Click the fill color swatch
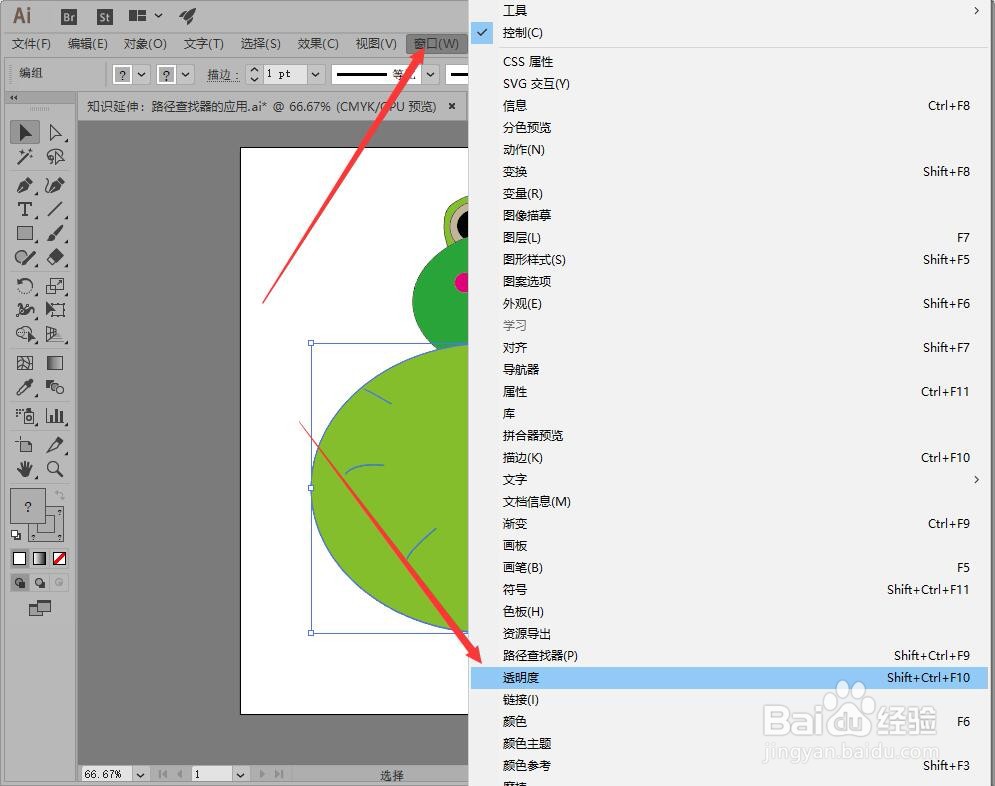The width and height of the screenshot is (995, 786). (x=28, y=505)
